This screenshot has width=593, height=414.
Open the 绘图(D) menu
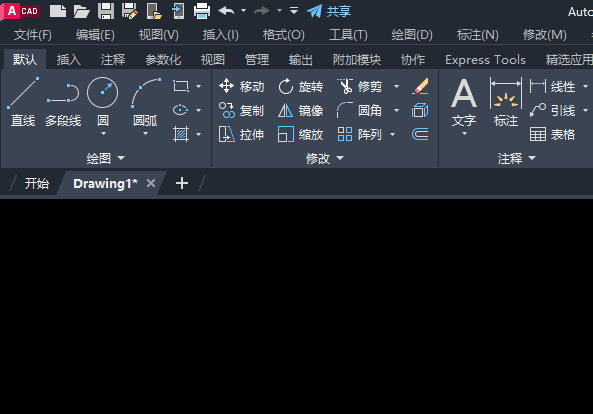(x=412, y=35)
